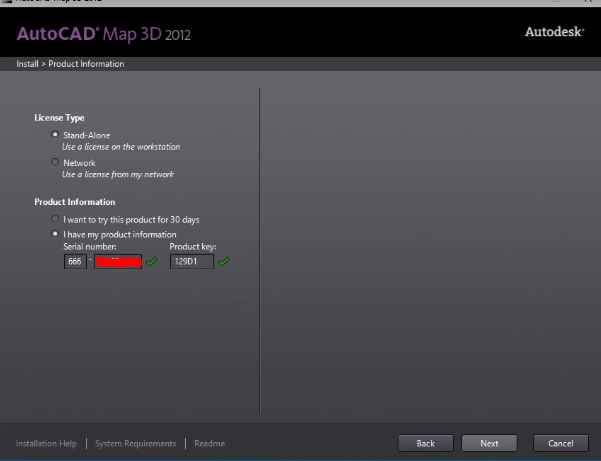This screenshot has width=601, height=461.
Task: View System Requirements link
Action: coord(136,443)
